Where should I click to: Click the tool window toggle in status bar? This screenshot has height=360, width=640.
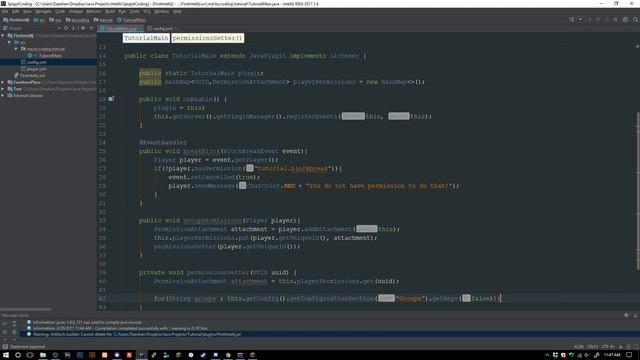click(5, 347)
